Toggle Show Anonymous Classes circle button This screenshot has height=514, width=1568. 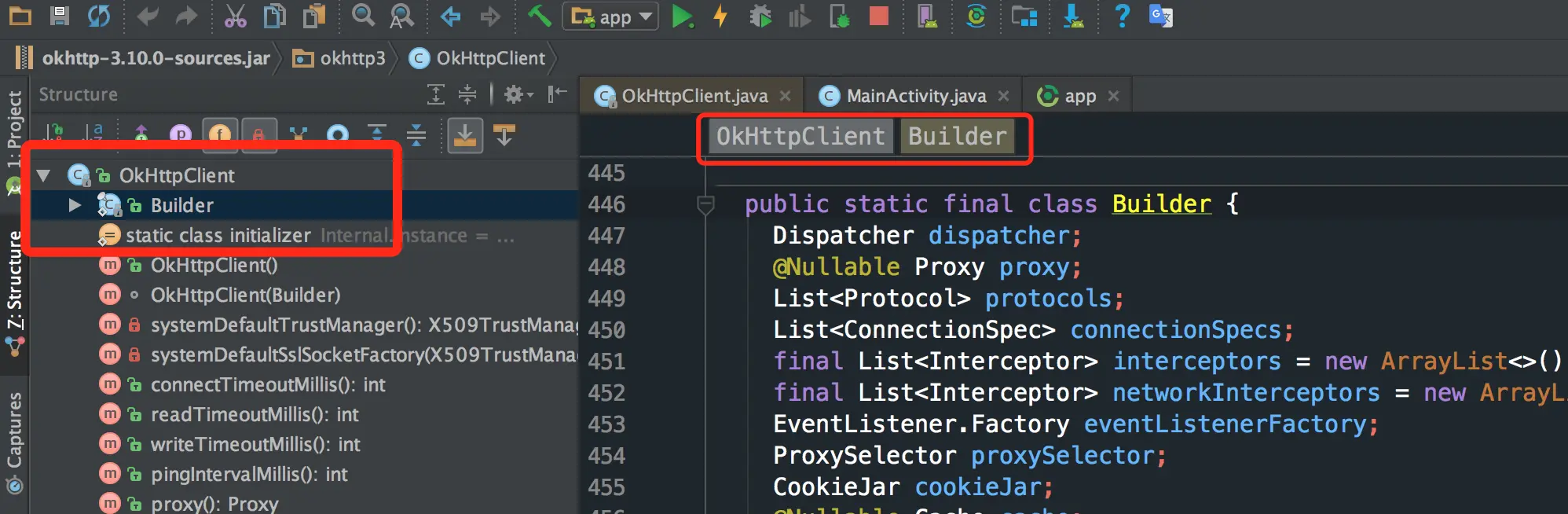pos(338,135)
